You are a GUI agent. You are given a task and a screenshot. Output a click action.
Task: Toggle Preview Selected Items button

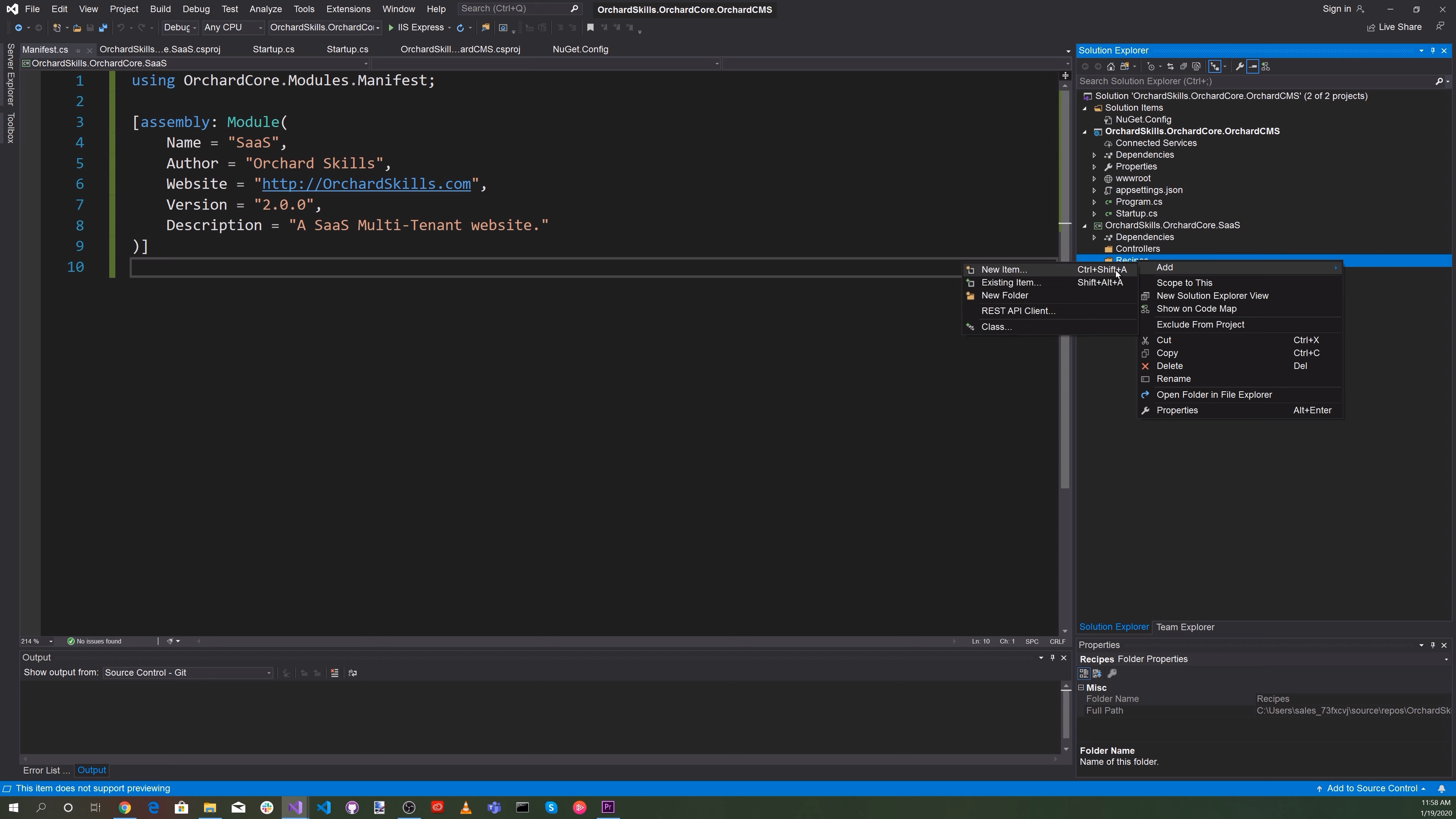click(x=1252, y=67)
